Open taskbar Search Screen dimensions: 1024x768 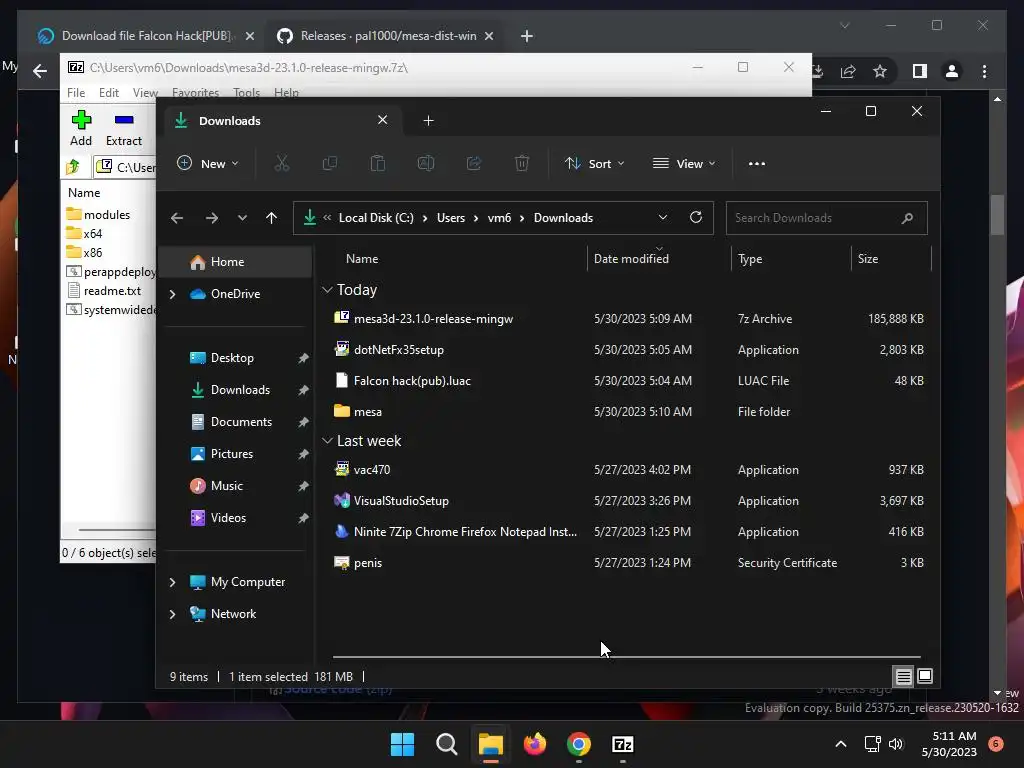[447, 744]
